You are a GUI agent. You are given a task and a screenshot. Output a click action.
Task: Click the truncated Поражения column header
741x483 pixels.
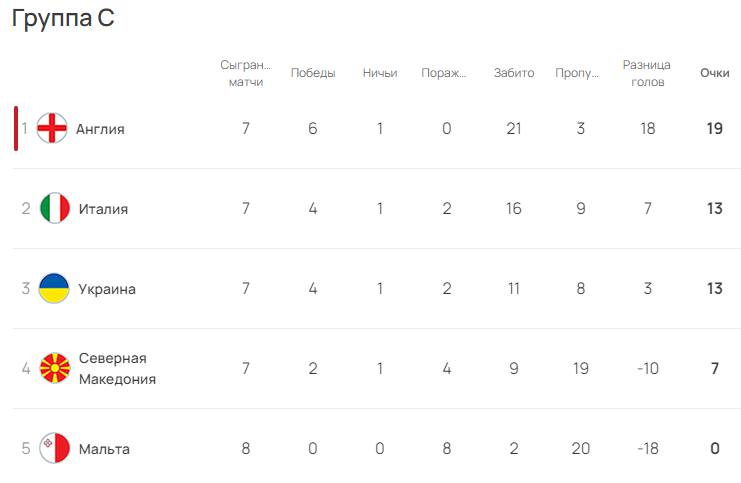click(446, 73)
